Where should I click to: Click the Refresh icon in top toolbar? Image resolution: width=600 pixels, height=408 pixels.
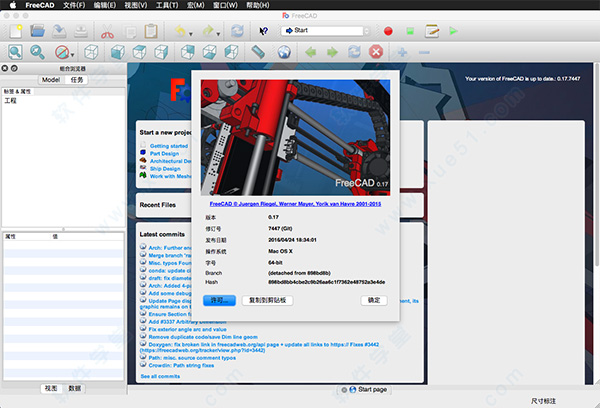click(237, 31)
